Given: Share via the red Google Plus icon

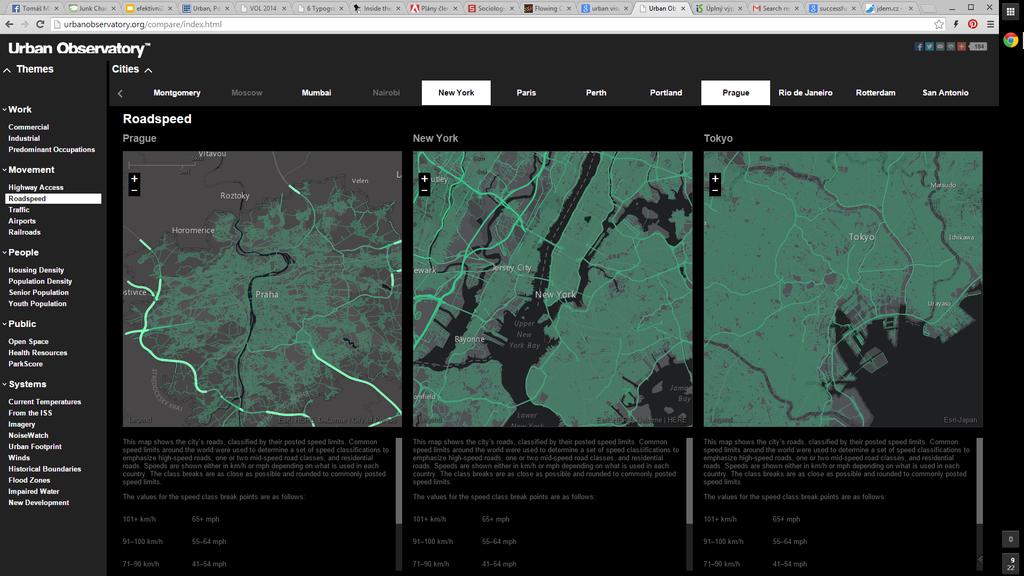Looking at the screenshot, I should click(x=961, y=46).
